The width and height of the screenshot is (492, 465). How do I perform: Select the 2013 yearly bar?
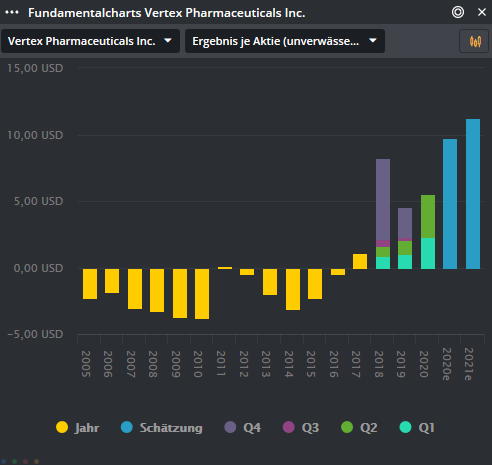pos(270,282)
